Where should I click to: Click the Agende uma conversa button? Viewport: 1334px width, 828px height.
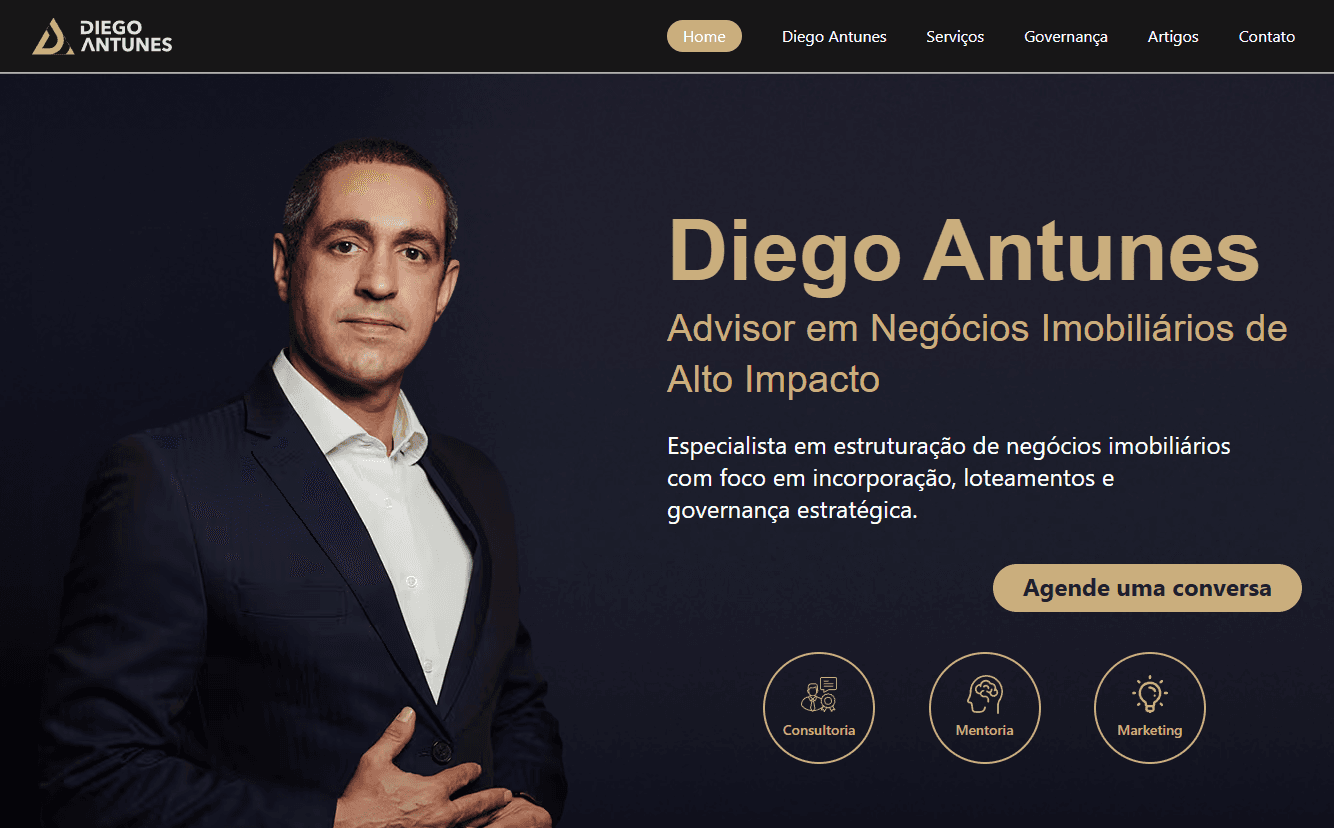tap(1147, 588)
